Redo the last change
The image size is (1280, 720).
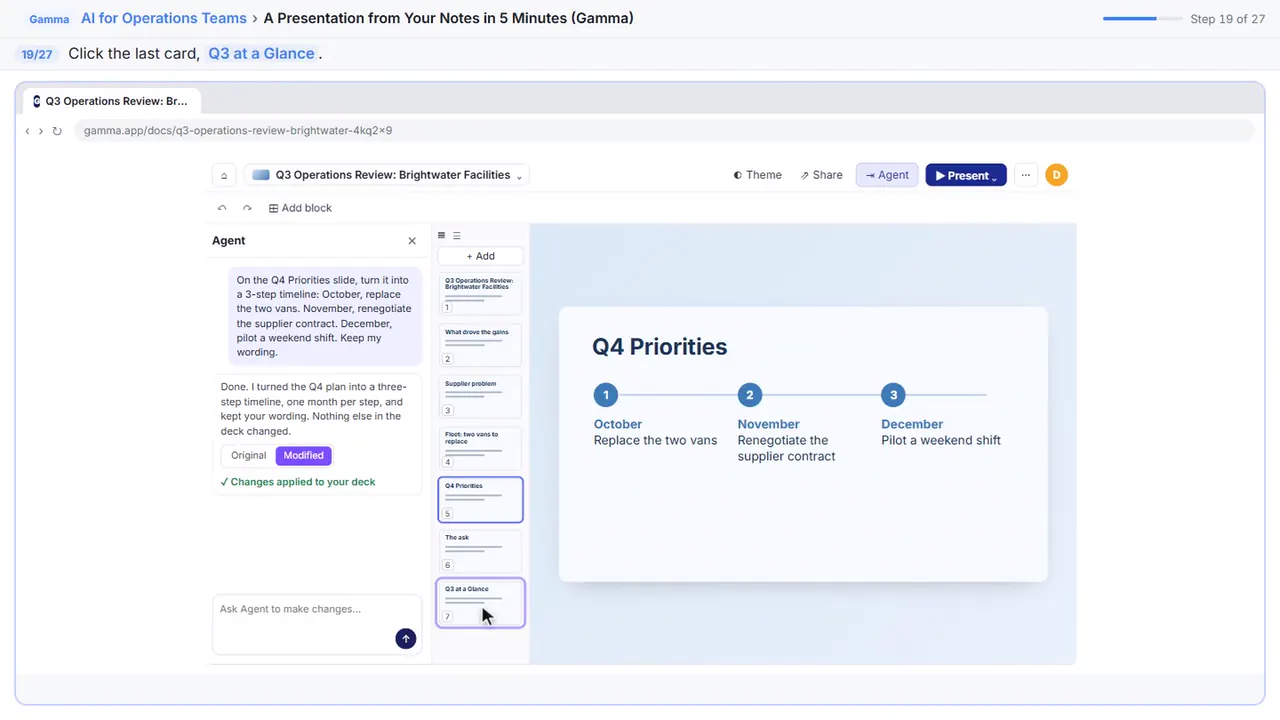coord(247,208)
